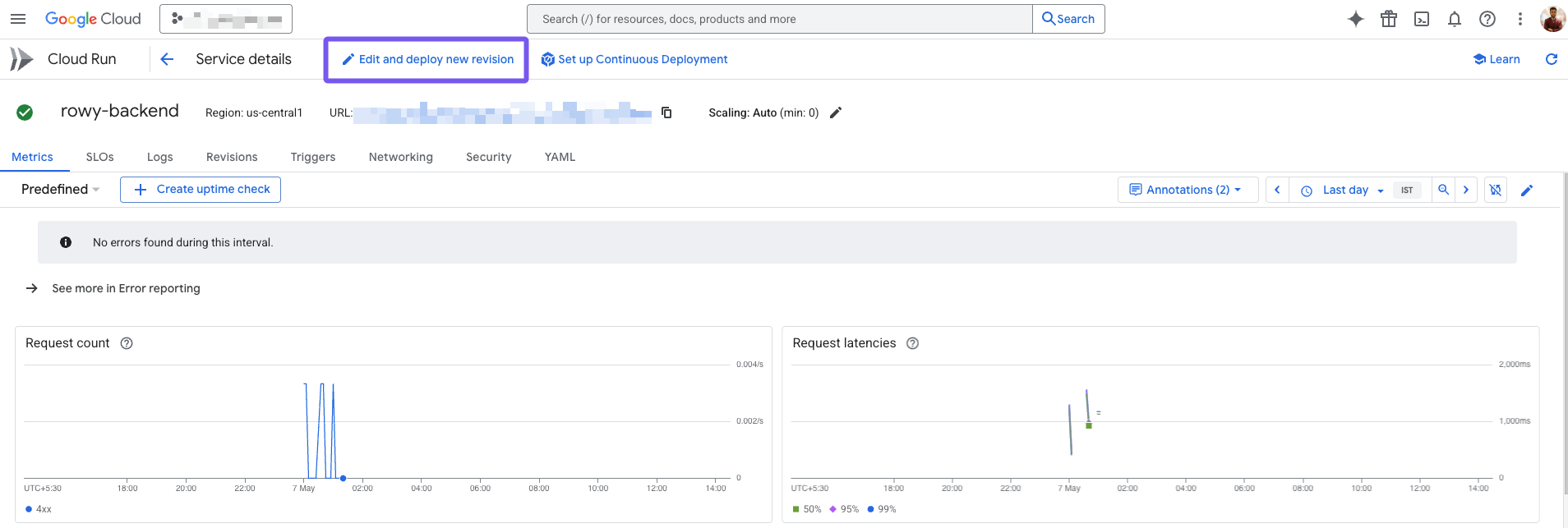
Task: Refresh the service details page
Action: (x=1552, y=59)
